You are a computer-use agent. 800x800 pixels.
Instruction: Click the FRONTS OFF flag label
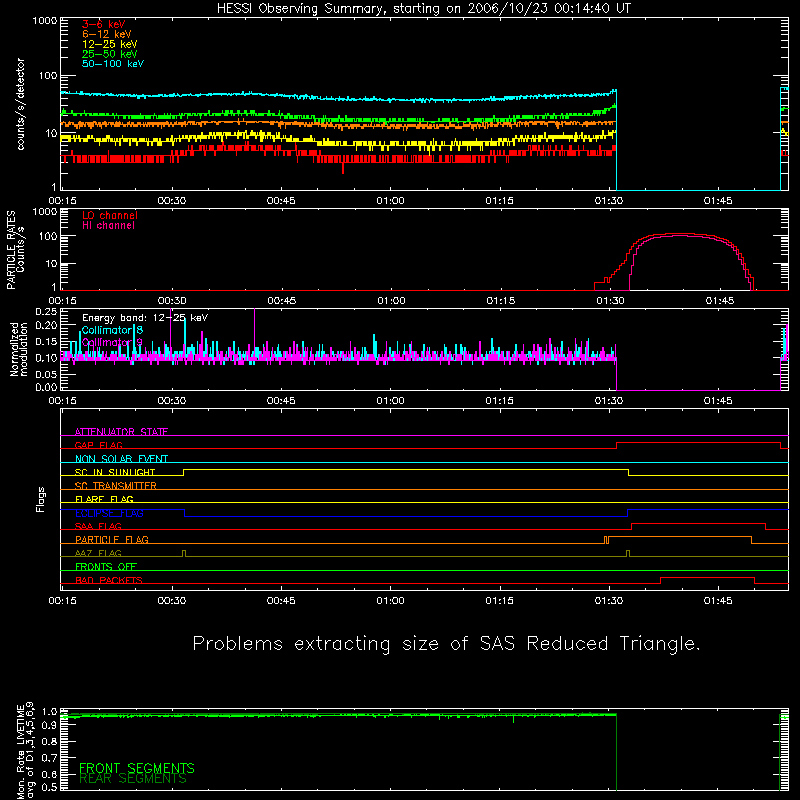106,566
